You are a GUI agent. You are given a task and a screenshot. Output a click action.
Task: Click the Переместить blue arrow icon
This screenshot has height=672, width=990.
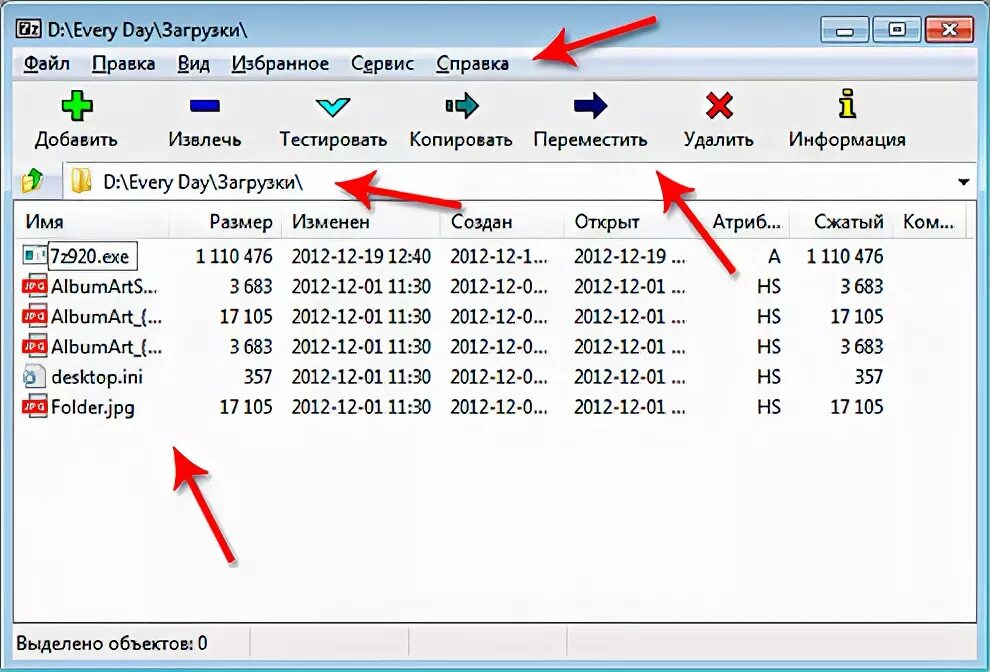[x=590, y=105]
